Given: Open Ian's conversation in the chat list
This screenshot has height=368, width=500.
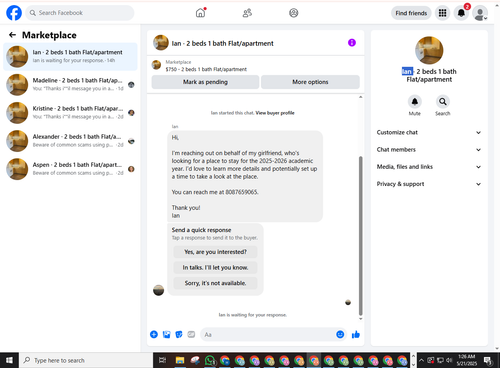Looking at the screenshot, I should (x=70, y=56).
